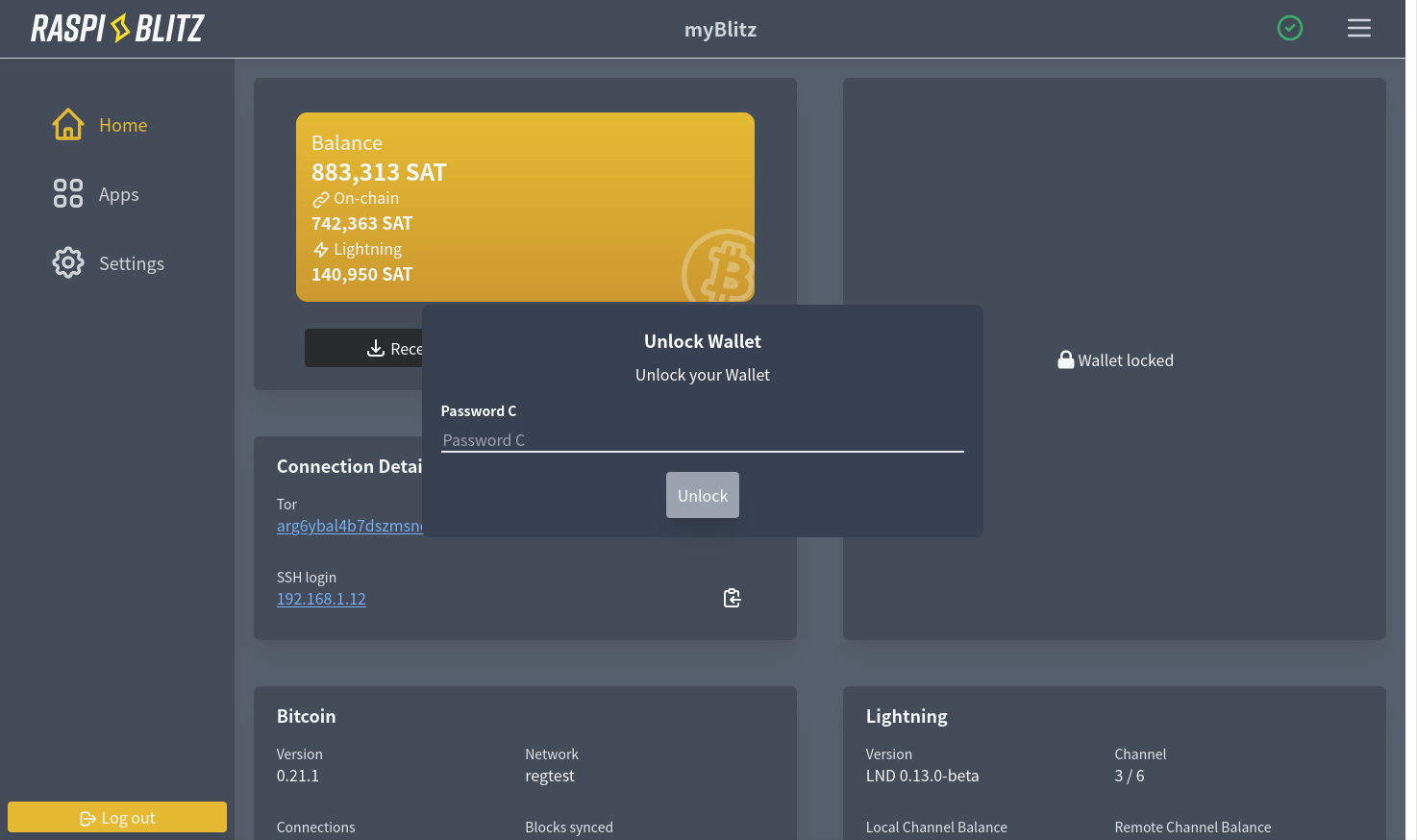1417x840 pixels.
Task: Open Settings in sidebar
Action: tap(132, 263)
